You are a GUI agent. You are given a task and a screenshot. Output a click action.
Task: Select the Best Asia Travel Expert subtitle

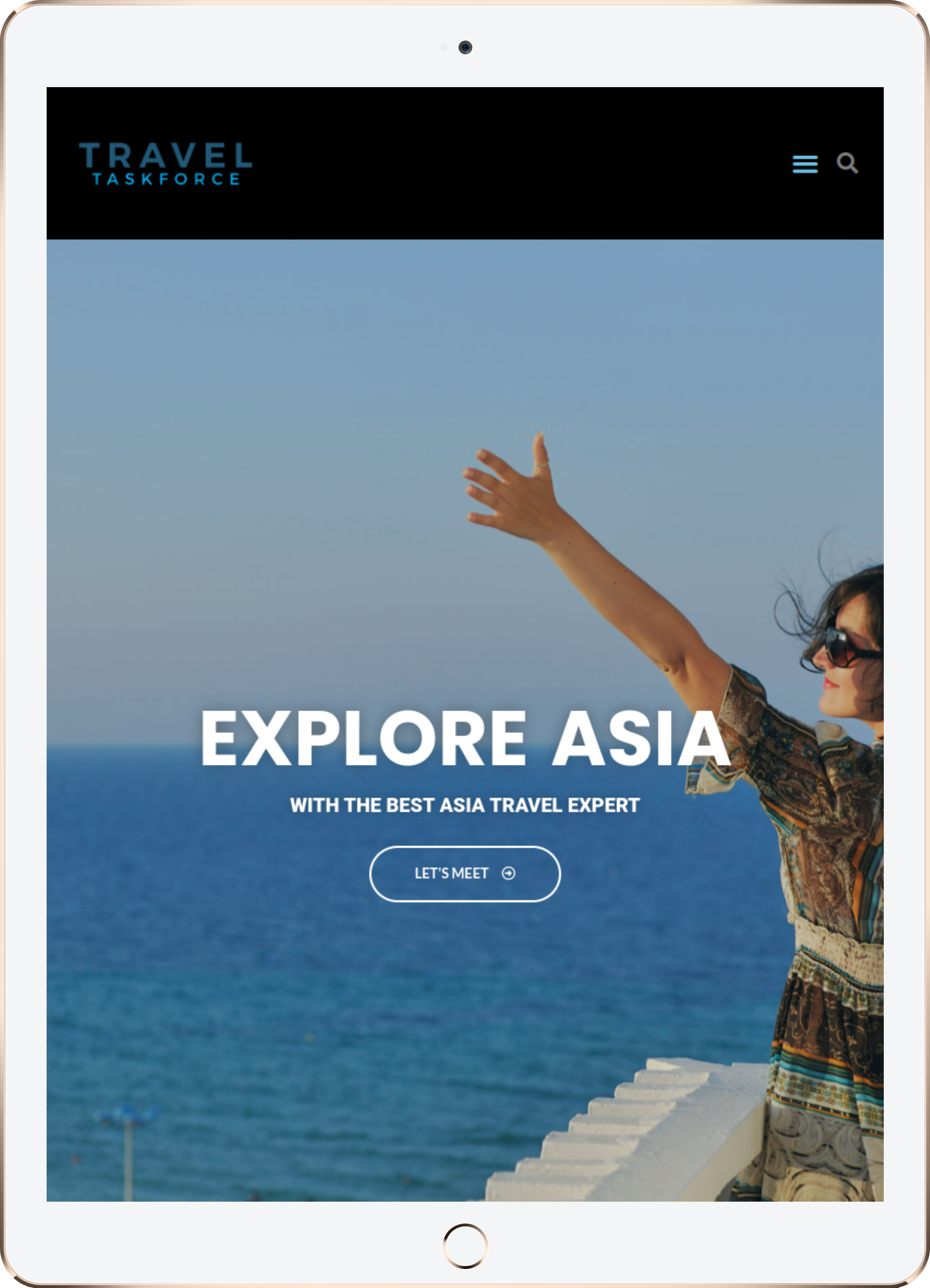pyautogui.click(x=465, y=805)
